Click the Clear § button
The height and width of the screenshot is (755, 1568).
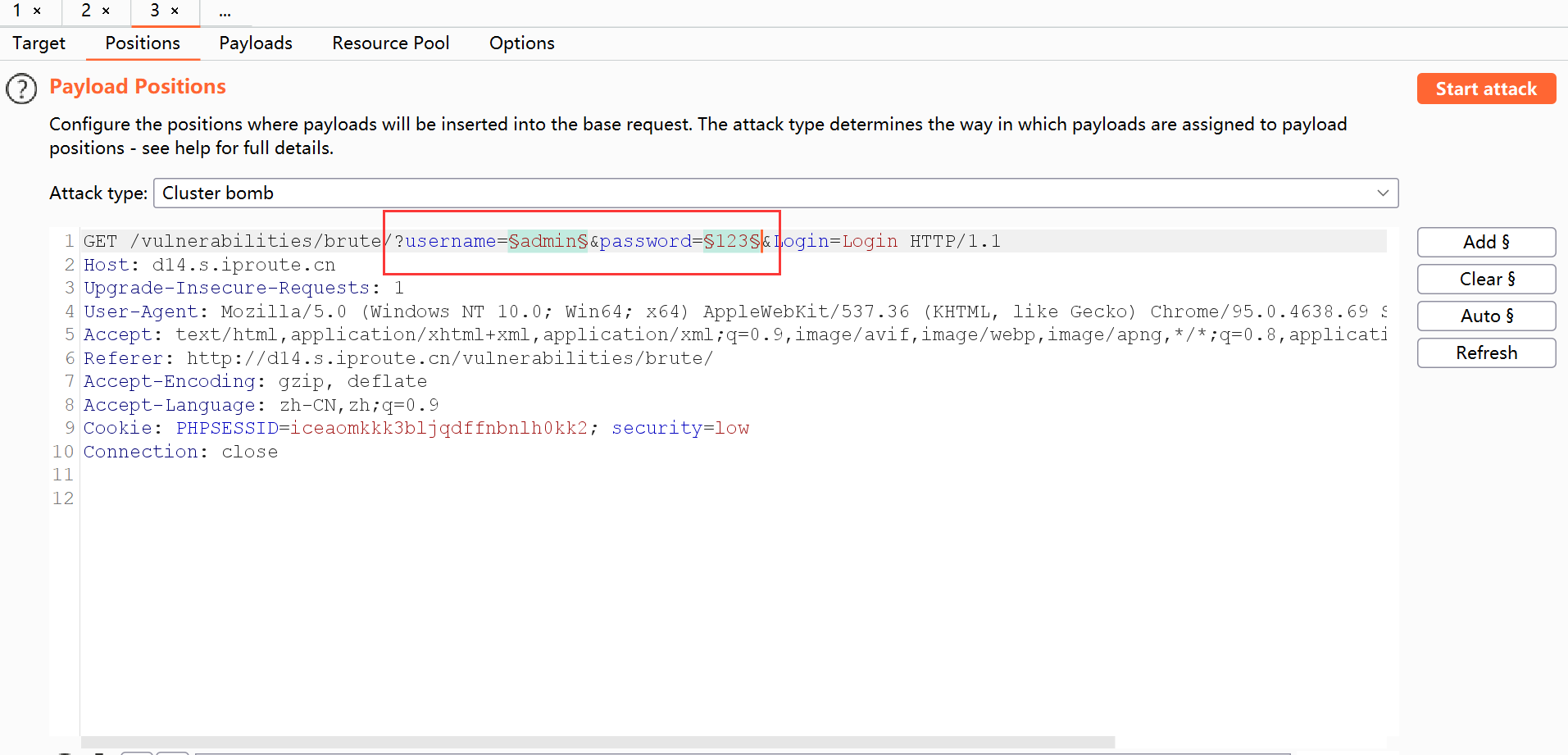click(x=1485, y=280)
